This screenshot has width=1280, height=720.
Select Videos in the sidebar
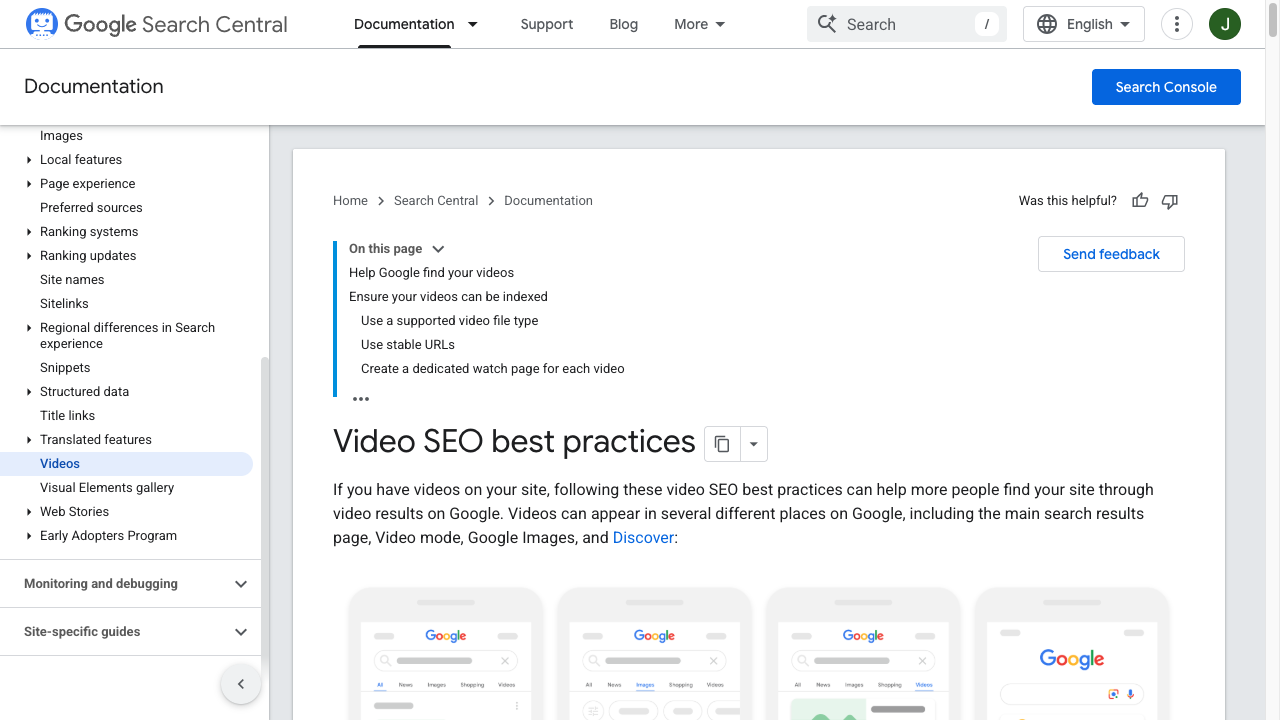[x=126, y=464]
